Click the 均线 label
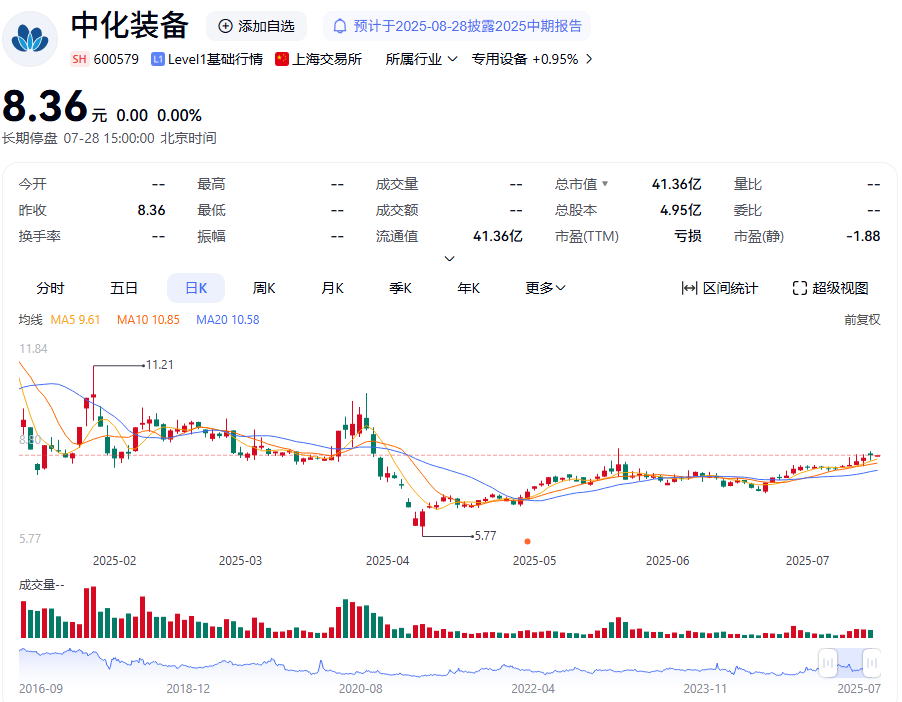The width and height of the screenshot is (902, 702). click(30, 320)
